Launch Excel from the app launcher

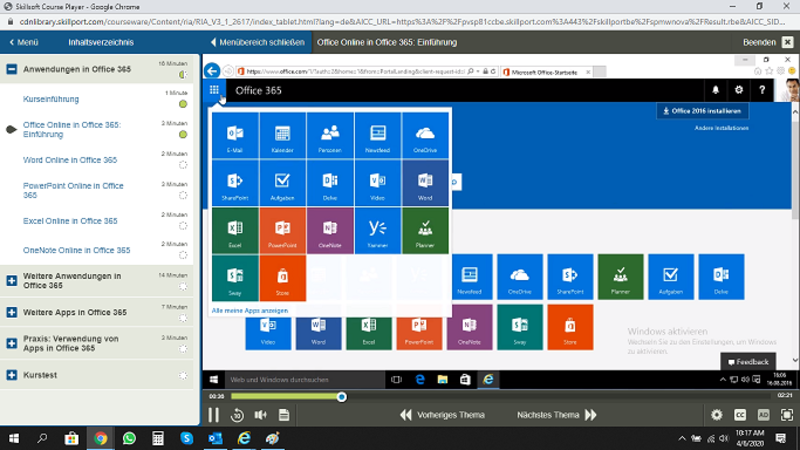click(235, 231)
